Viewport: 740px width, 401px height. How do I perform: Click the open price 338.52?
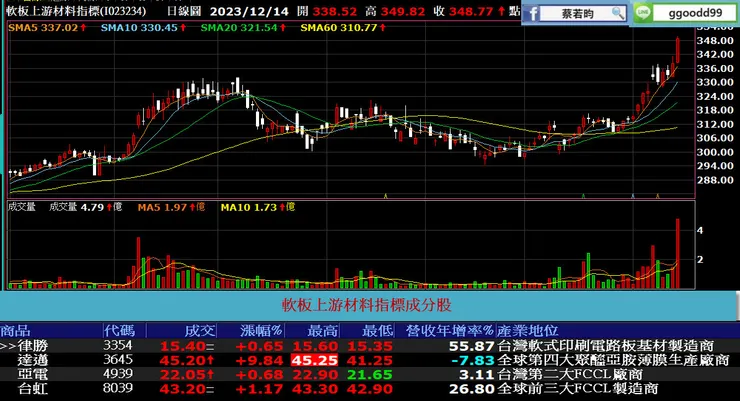pyautogui.click(x=335, y=11)
